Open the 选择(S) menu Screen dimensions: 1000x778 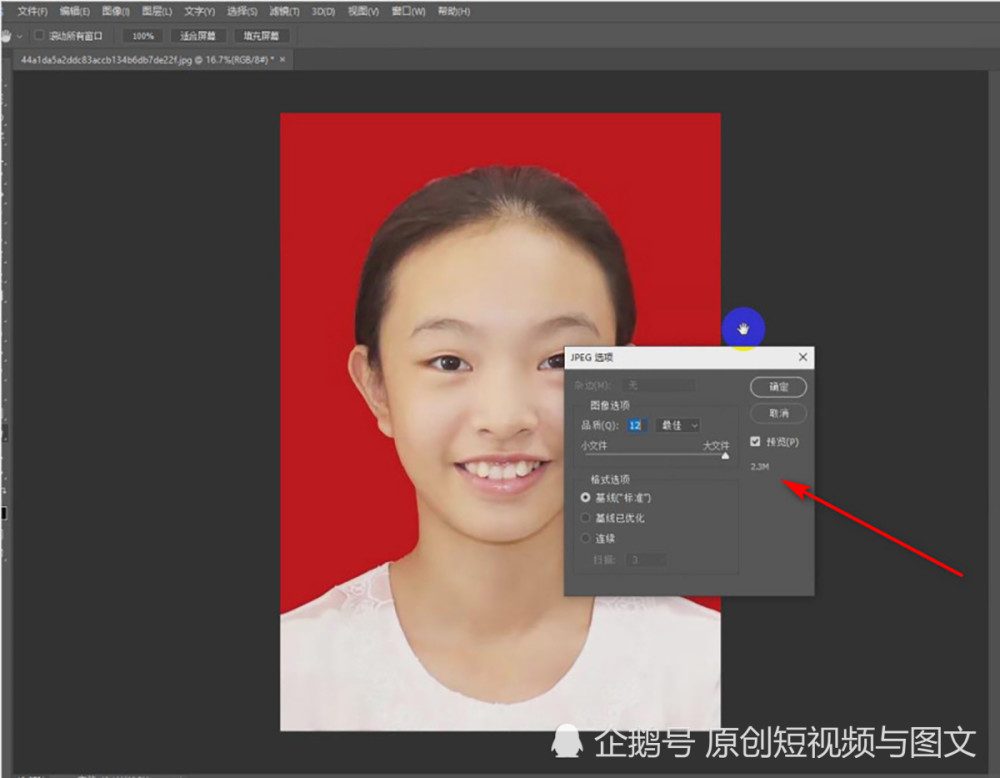[x=242, y=11]
